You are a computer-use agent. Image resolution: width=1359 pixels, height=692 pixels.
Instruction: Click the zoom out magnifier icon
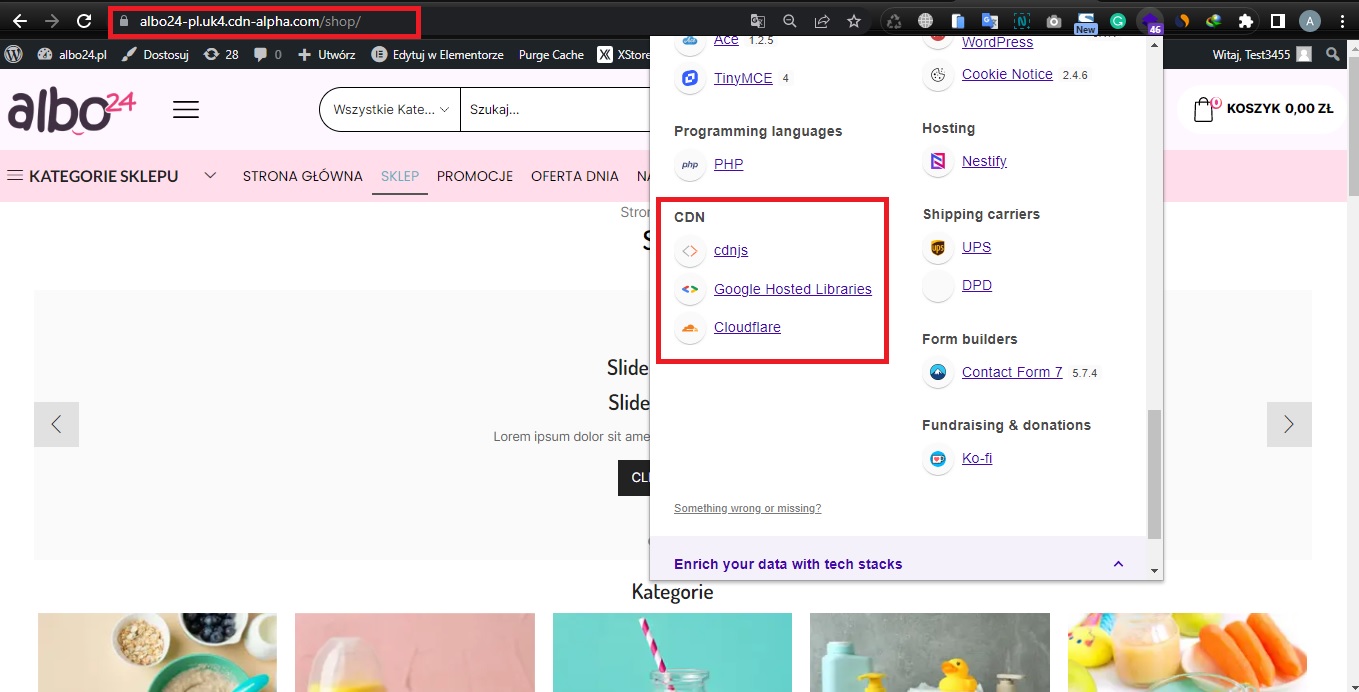790,21
